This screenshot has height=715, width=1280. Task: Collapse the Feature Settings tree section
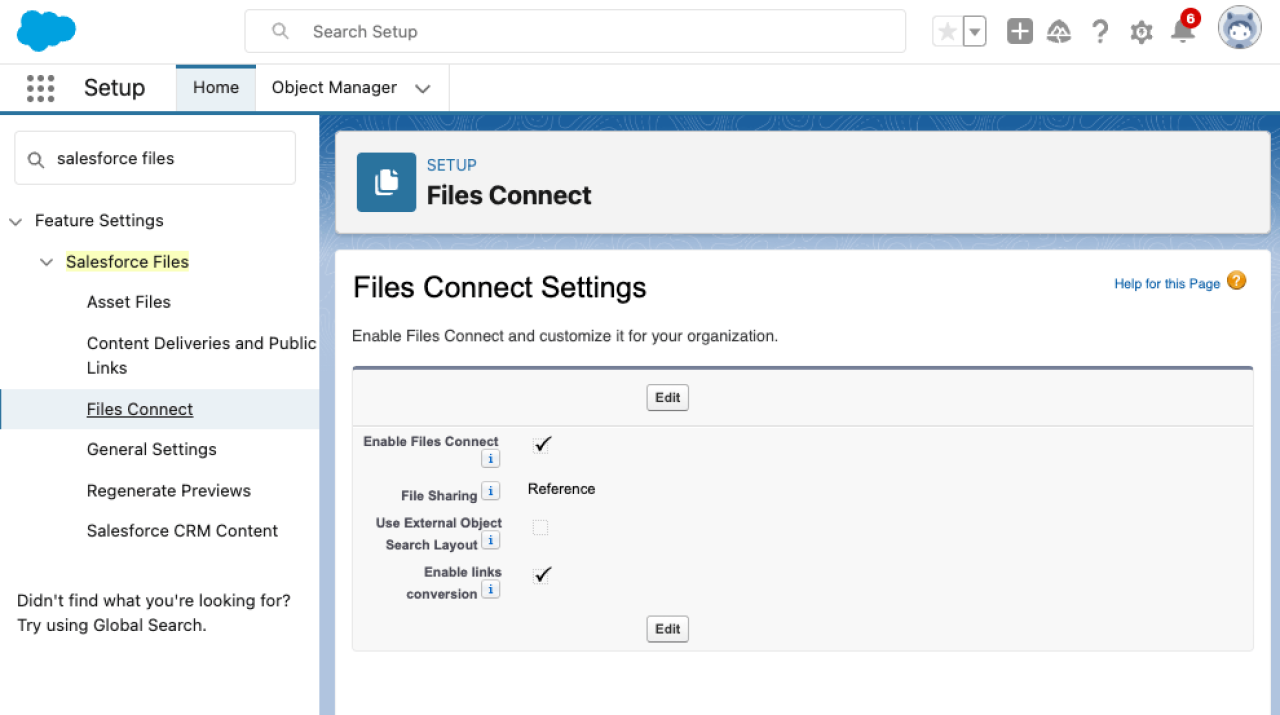coord(16,221)
